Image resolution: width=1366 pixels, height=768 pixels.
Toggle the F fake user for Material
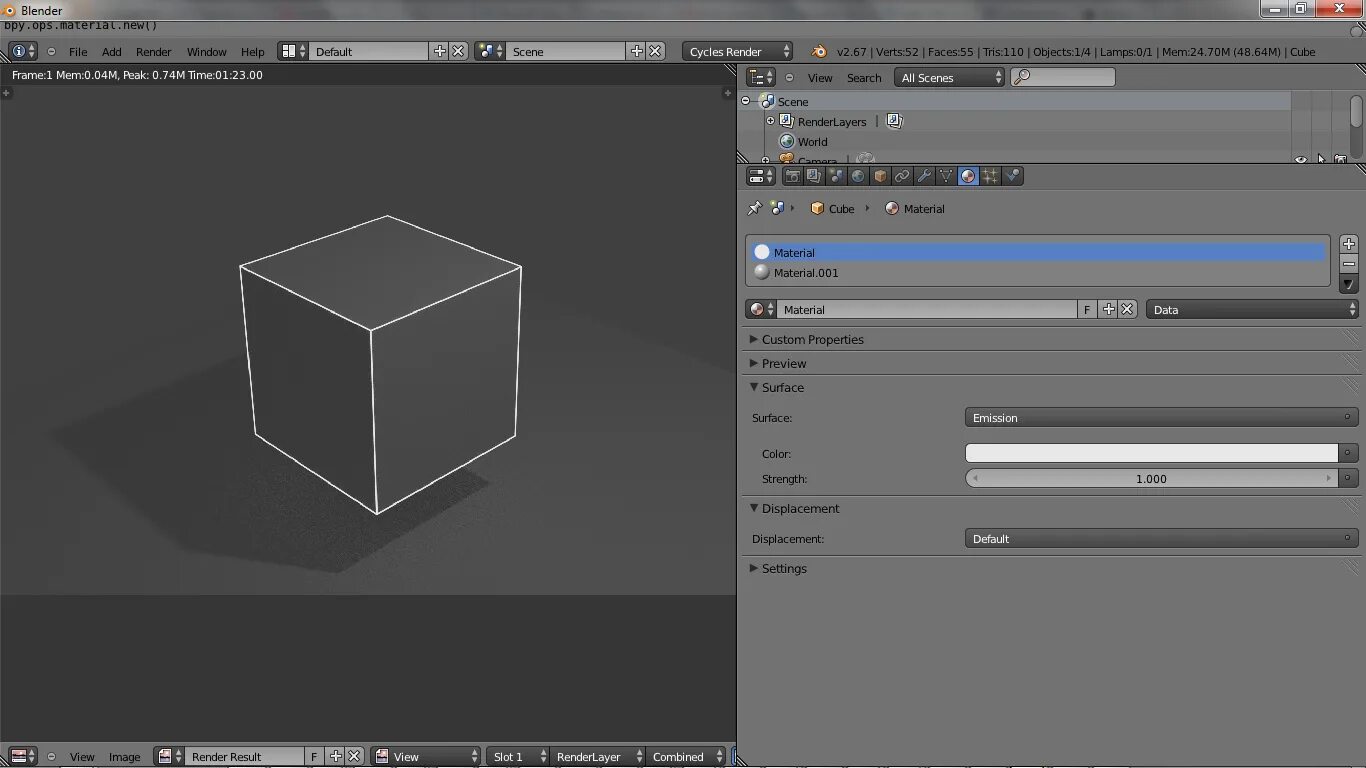coord(1087,310)
